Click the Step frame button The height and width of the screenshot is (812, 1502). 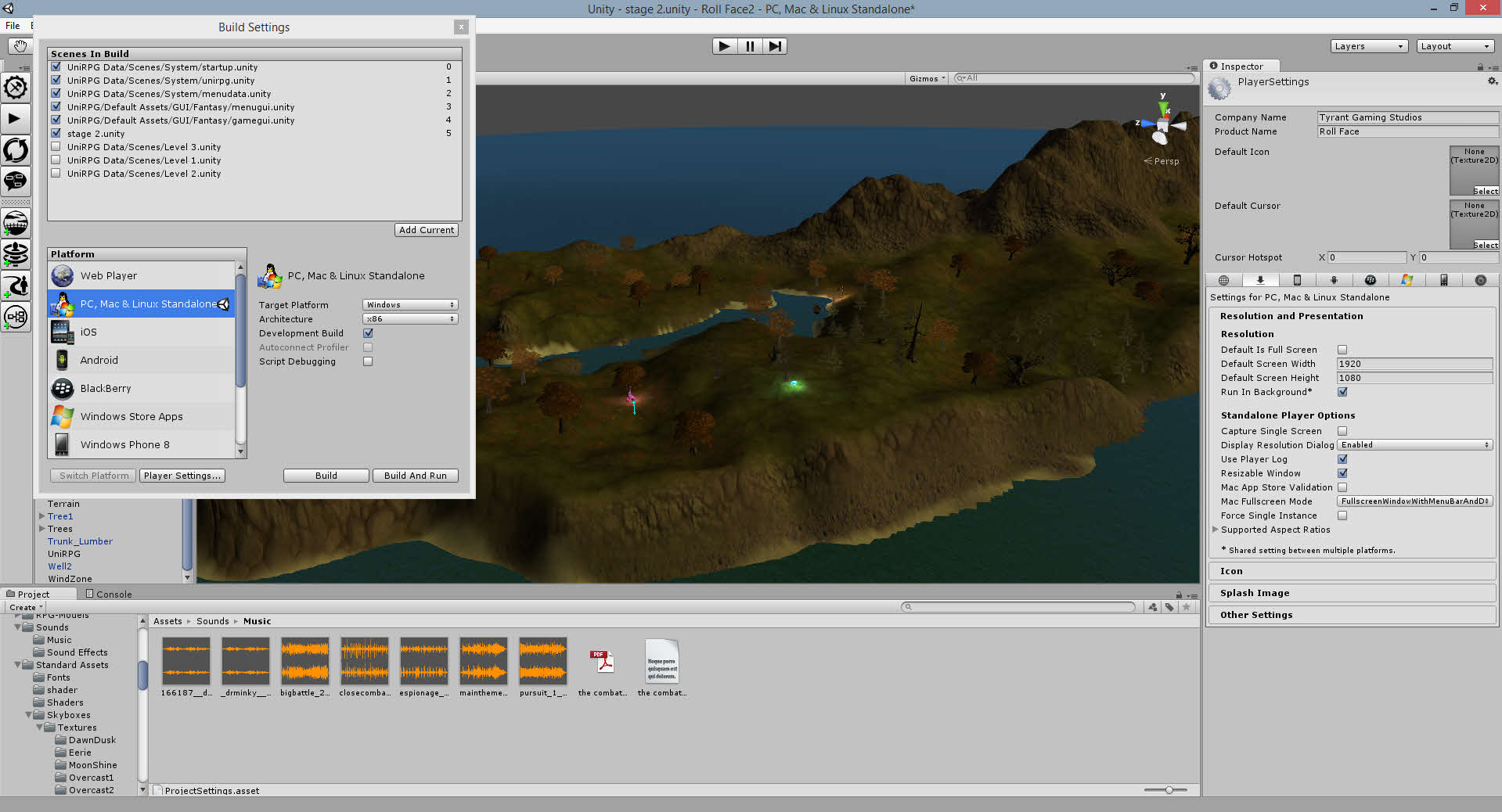tap(774, 46)
